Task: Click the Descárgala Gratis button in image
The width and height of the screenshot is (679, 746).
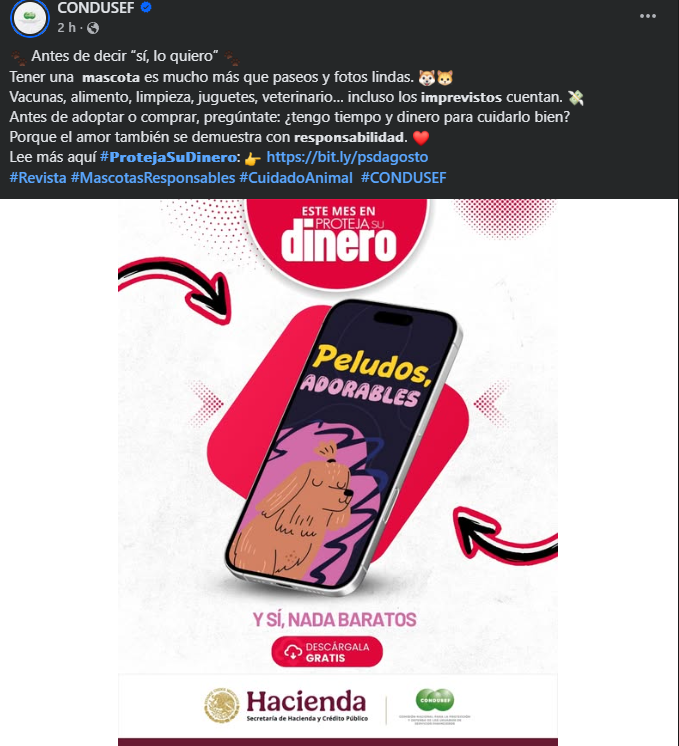Action: 327,652
